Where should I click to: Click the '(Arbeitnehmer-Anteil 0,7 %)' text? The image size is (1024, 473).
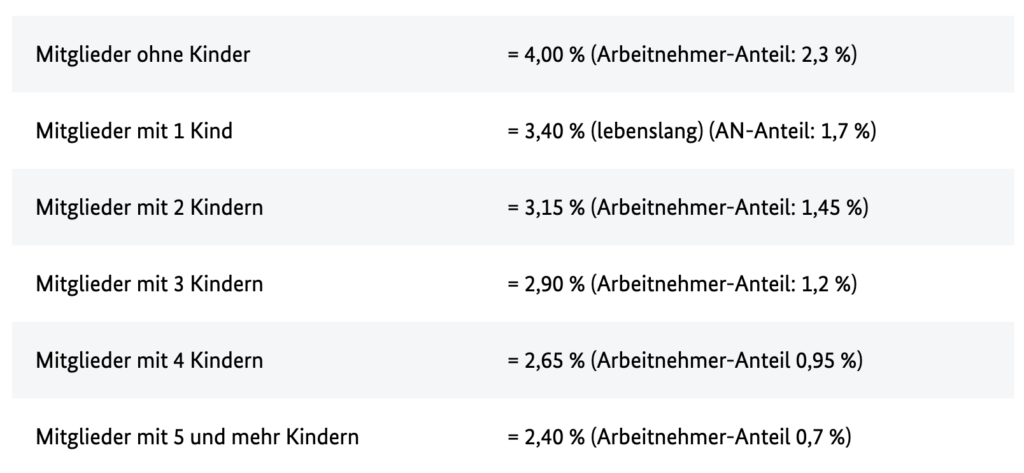click(721, 437)
